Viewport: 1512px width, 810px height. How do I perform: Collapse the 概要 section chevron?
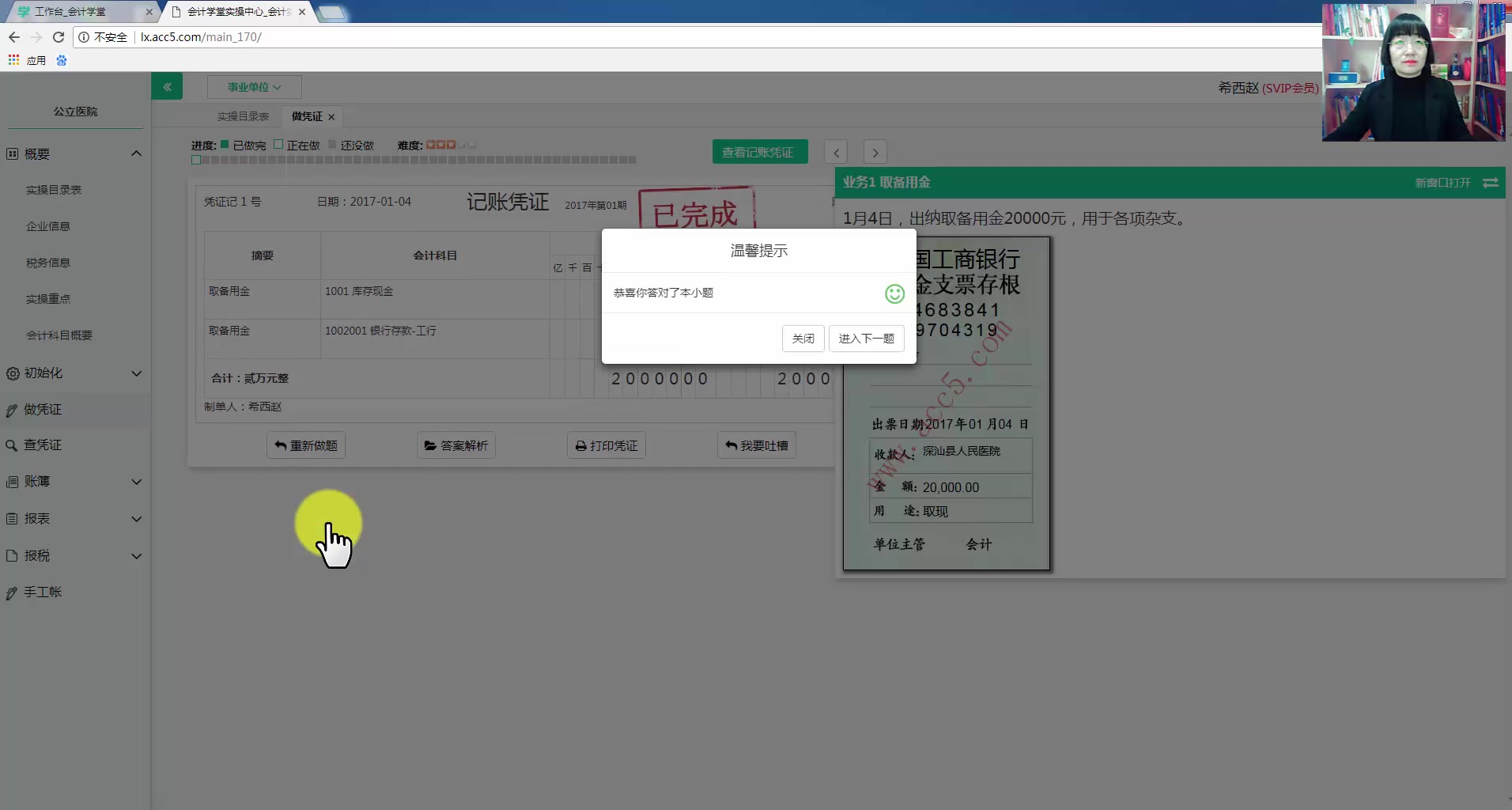coord(136,153)
